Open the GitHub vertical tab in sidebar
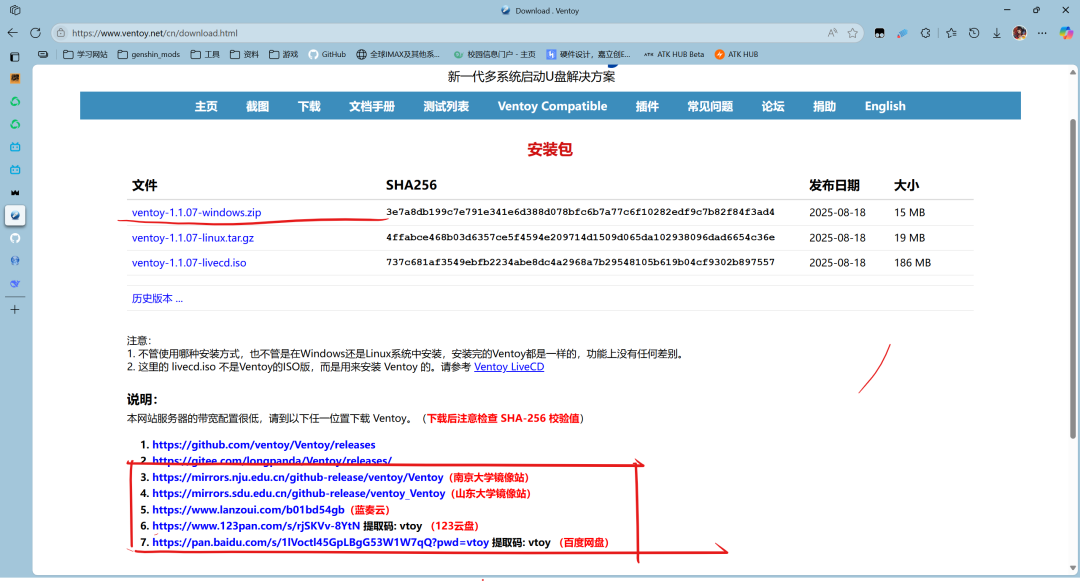The width and height of the screenshot is (1080, 581). tap(15, 238)
